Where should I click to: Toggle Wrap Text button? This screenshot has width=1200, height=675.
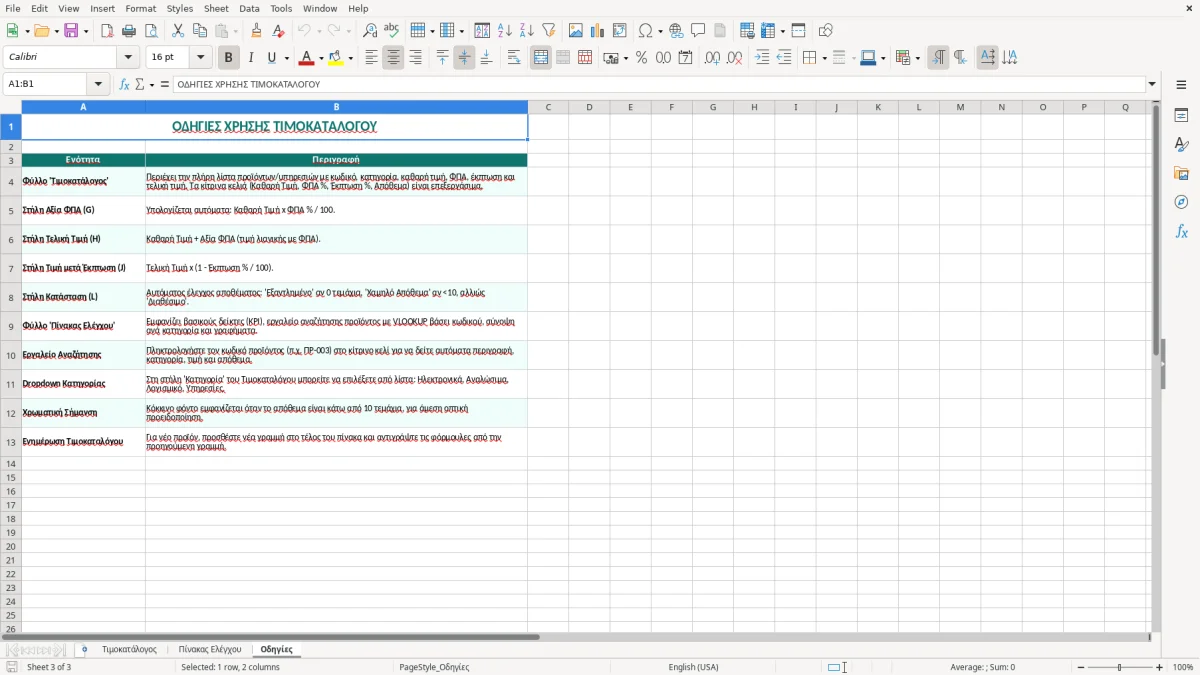point(514,58)
